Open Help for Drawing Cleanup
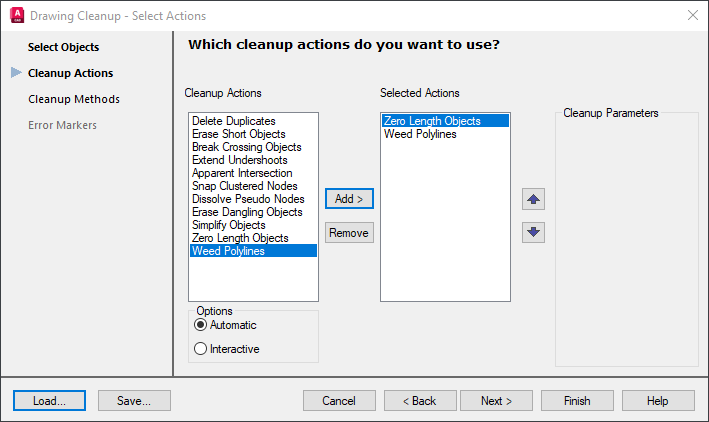Screen dimensions: 709x422 (x=657, y=401)
